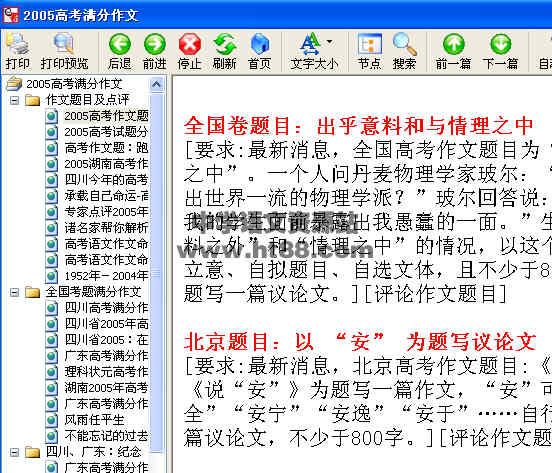Select the 四川、广东：纪念 folder

tap(93, 452)
